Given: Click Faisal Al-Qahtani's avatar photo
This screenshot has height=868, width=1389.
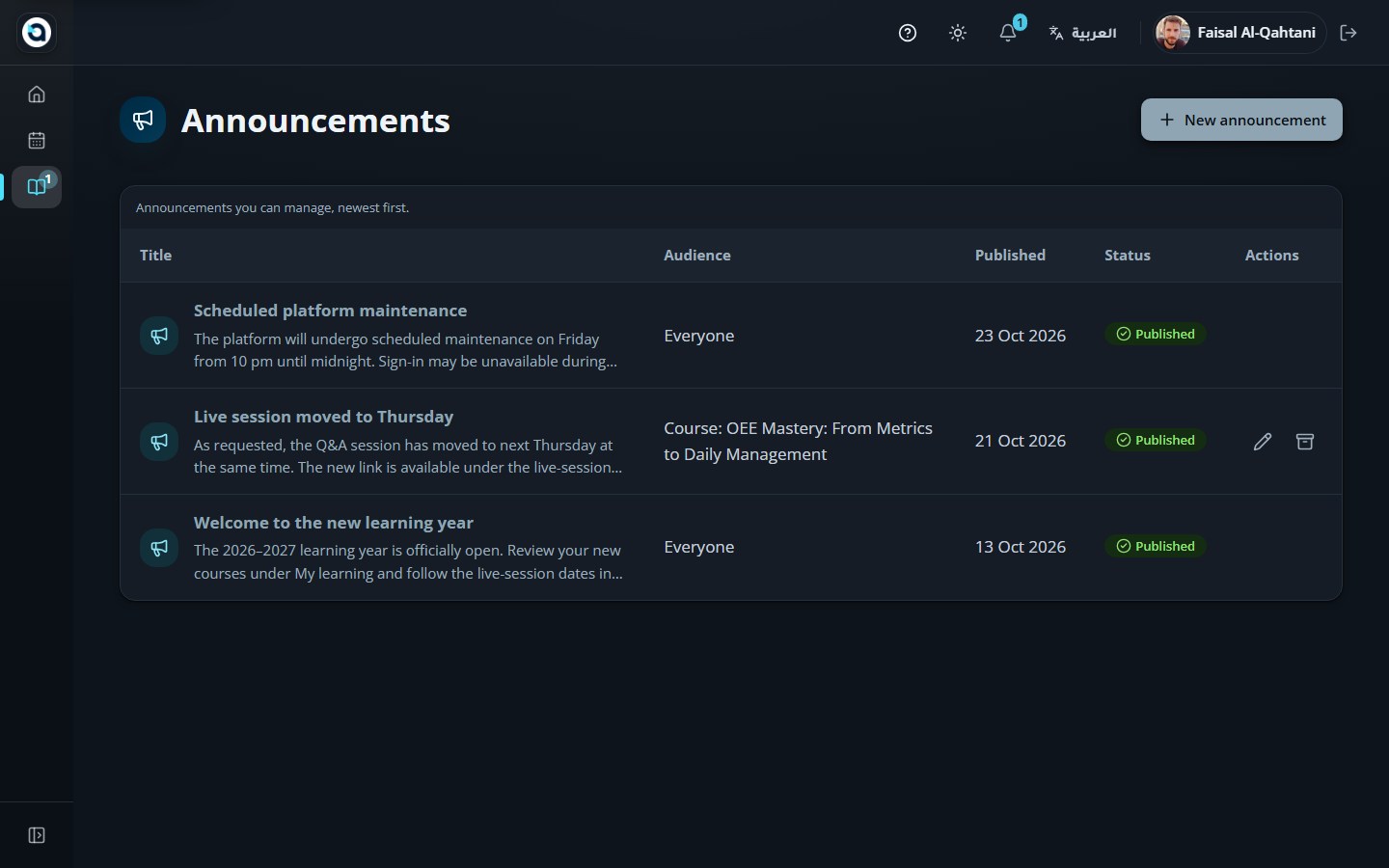Looking at the screenshot, I should click(x=1173, y=33).
